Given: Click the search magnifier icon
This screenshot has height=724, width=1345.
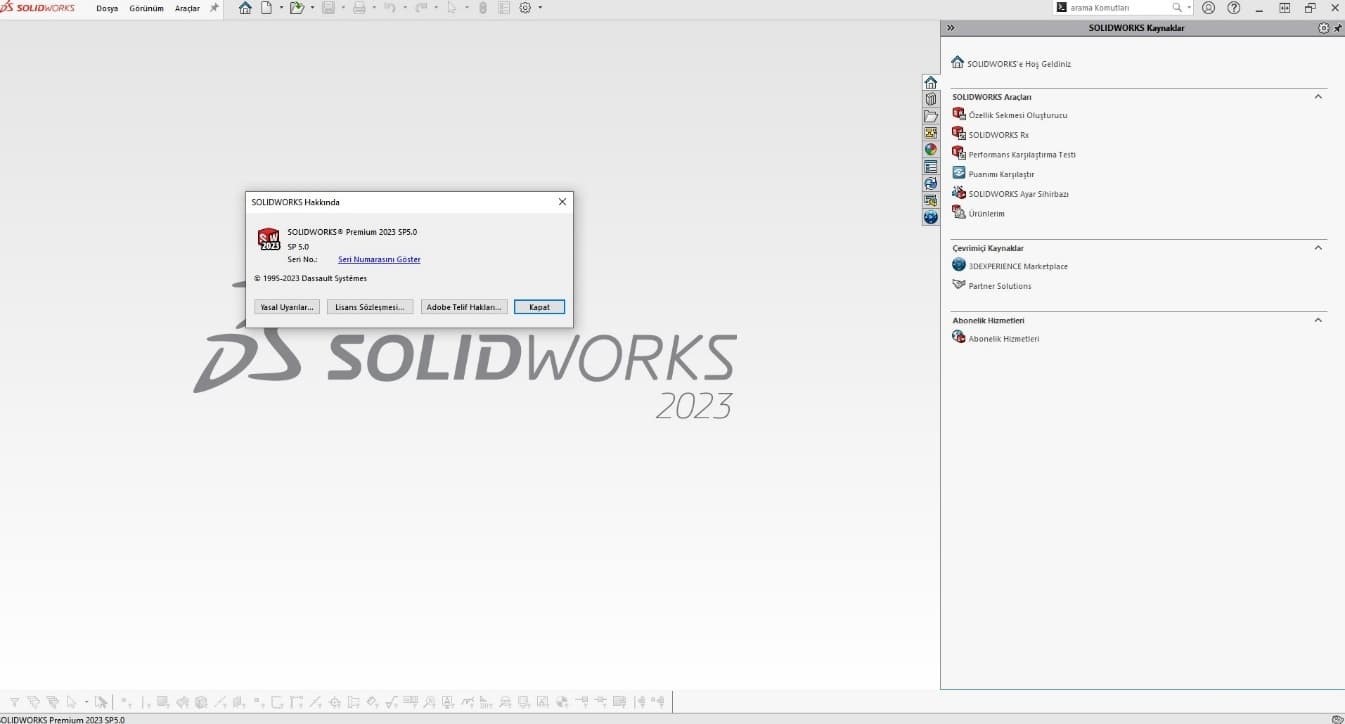Looking at the screenshot, I should coord(1178,7).
